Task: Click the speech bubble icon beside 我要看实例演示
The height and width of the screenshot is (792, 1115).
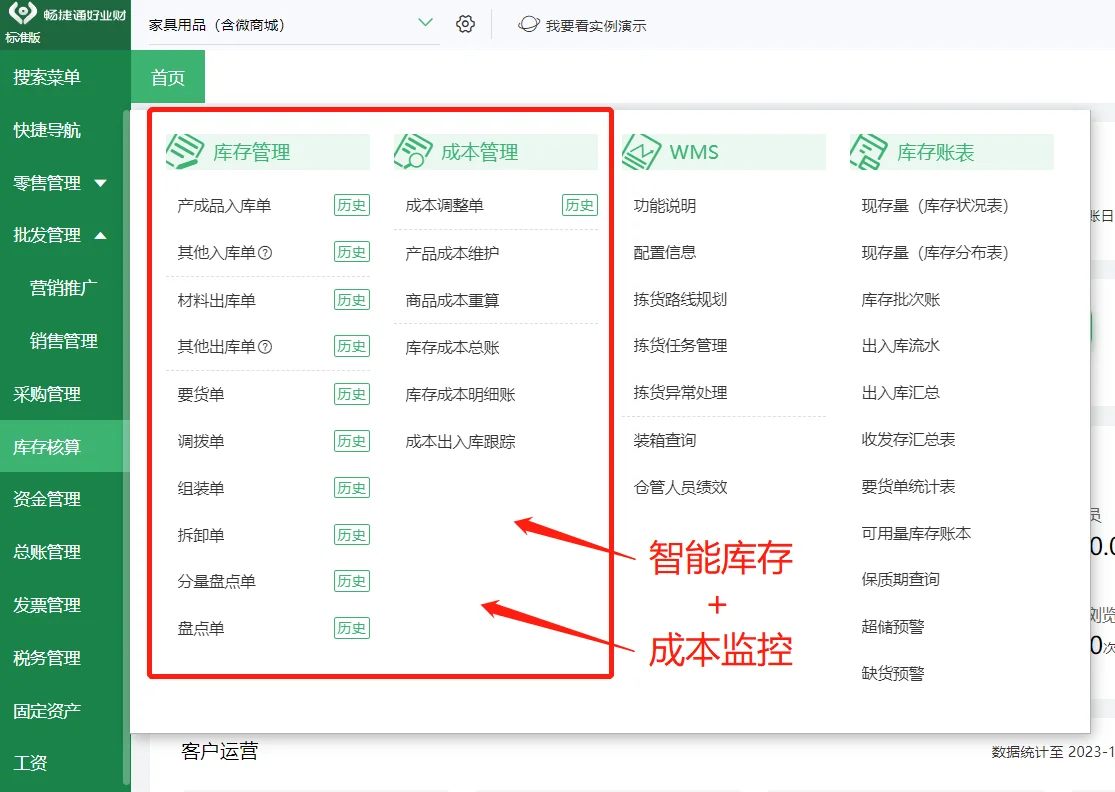Action: tap(528, 25)
